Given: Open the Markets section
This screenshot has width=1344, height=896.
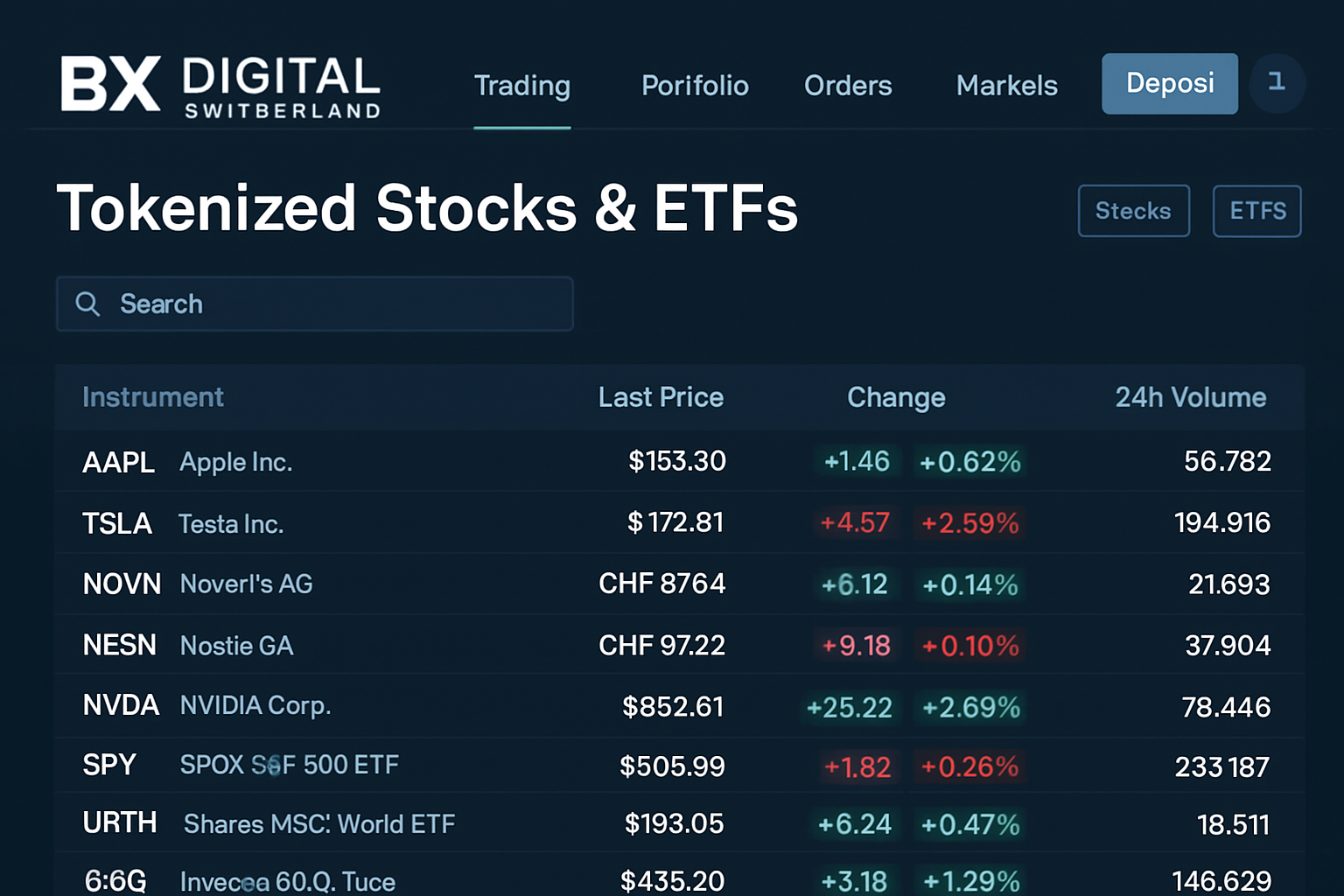Looking at the screenshot, I should click(x=1006, y=86).
